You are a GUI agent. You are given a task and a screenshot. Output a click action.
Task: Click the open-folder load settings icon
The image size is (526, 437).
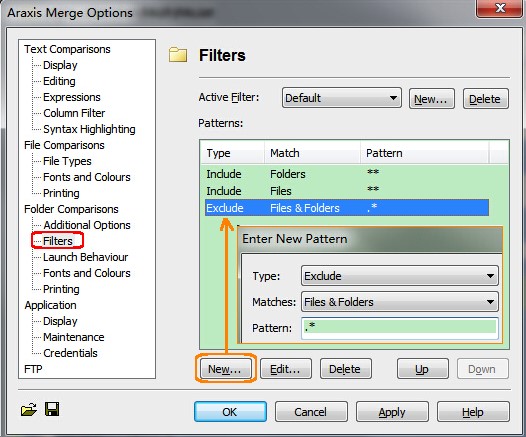pos(29,409)
